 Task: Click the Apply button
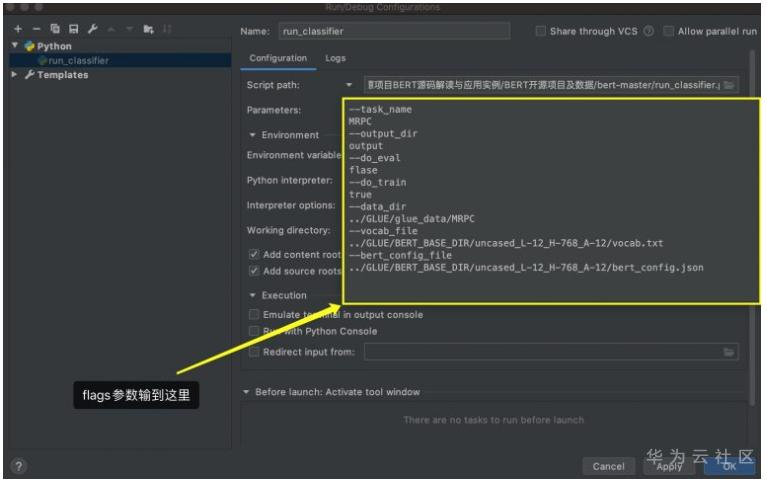click(669, 466)
